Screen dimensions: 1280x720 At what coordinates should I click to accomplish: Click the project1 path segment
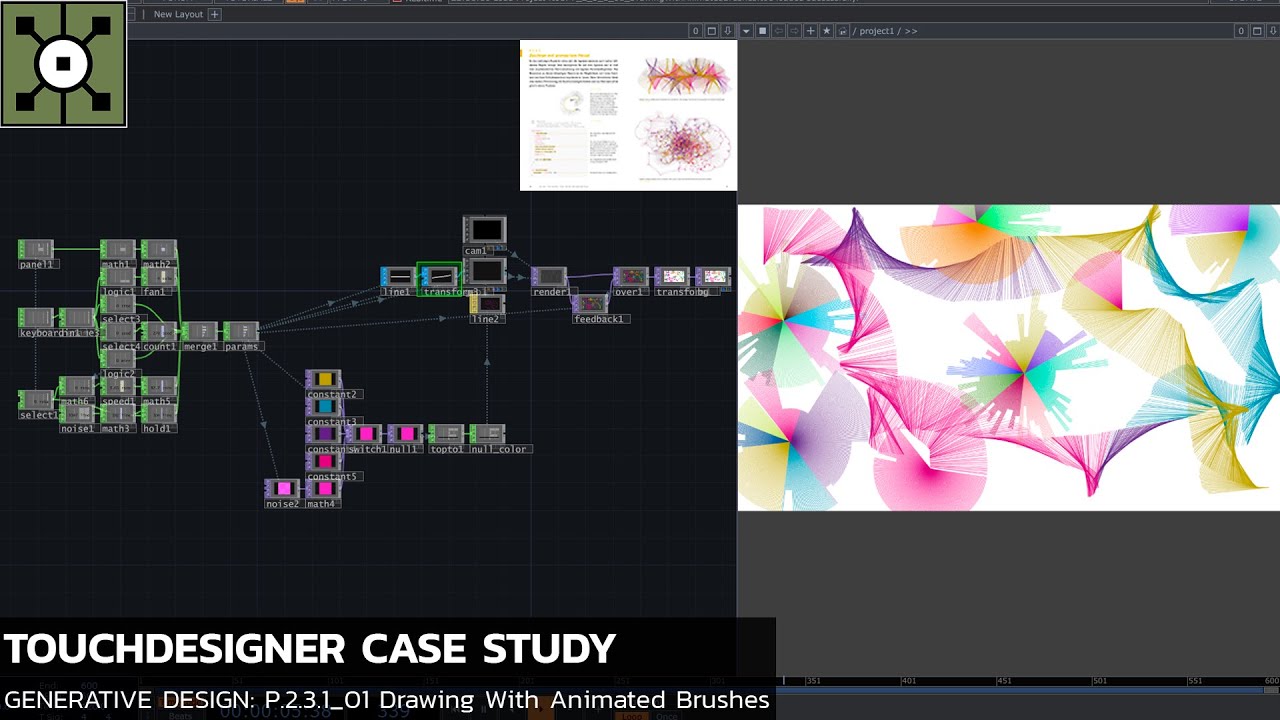(x=877, y=31)
